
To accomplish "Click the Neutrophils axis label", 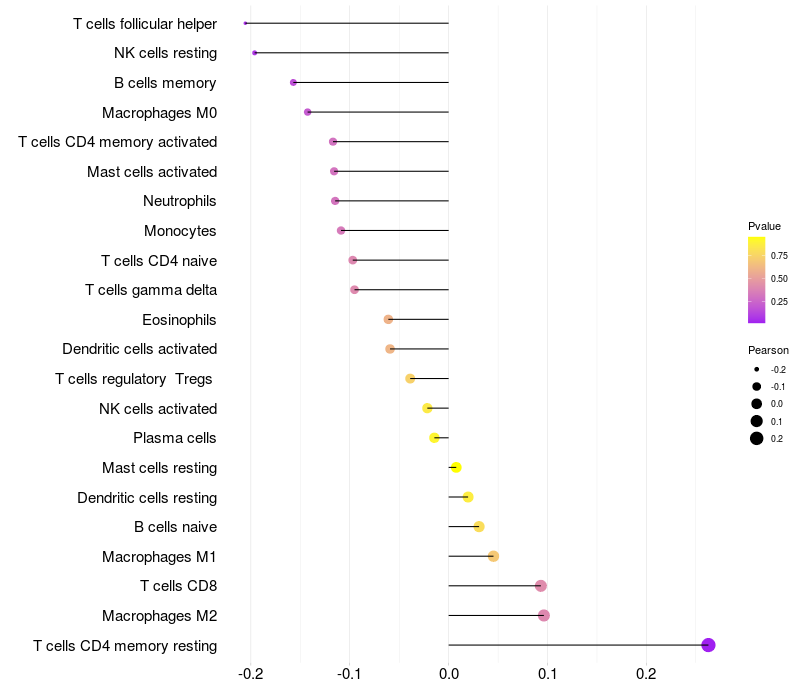I will (180, 201).
